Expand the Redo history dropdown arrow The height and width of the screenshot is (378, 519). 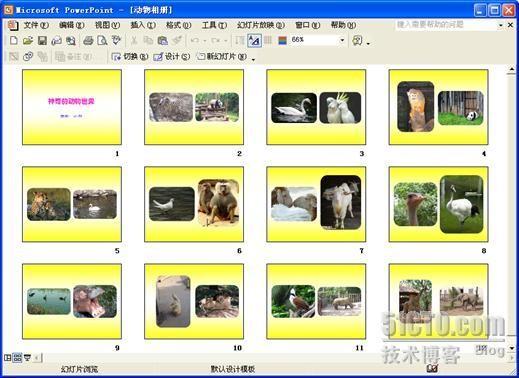point(226,41)
